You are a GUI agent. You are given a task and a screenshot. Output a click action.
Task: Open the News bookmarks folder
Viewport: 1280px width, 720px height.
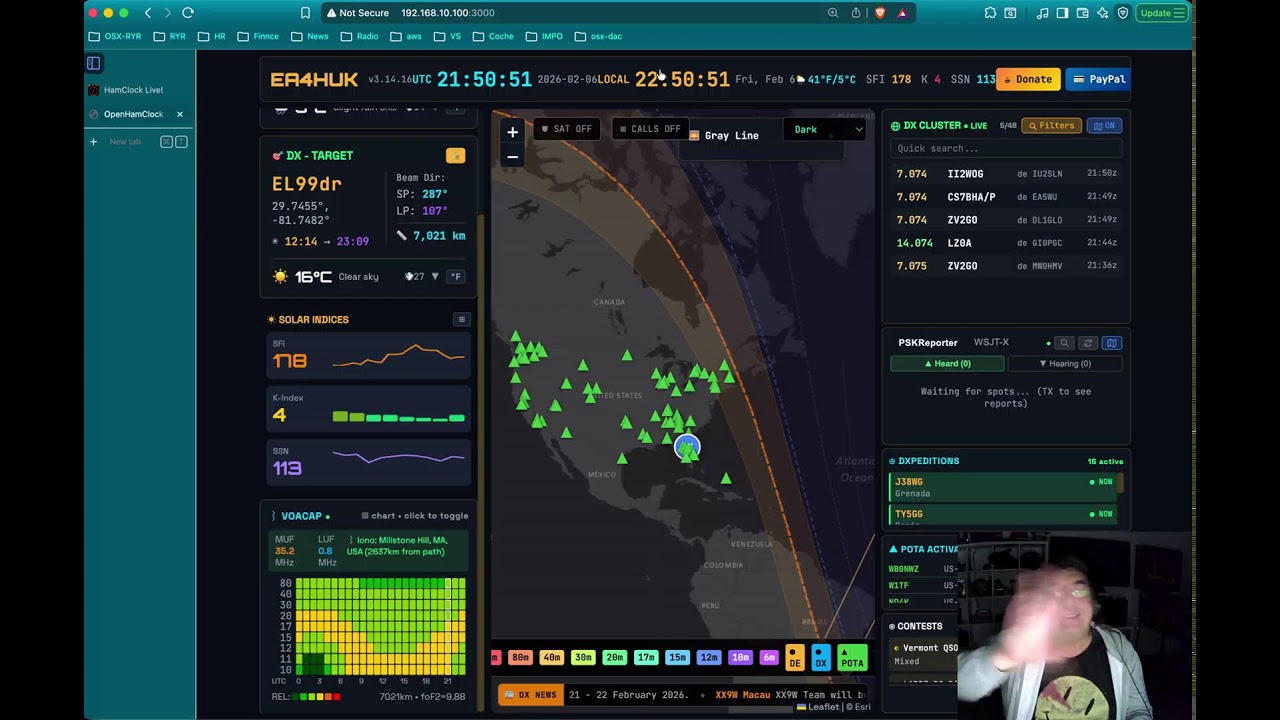click(309, 36)
